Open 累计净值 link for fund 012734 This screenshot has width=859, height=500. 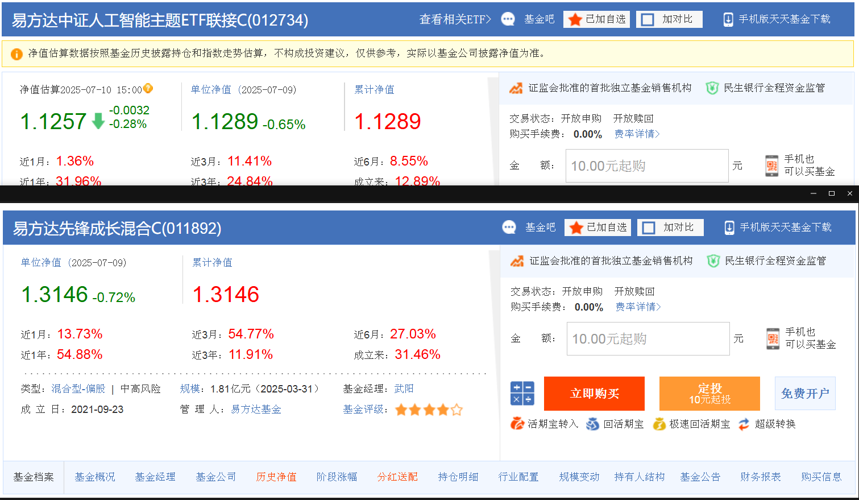pos(374,89)
